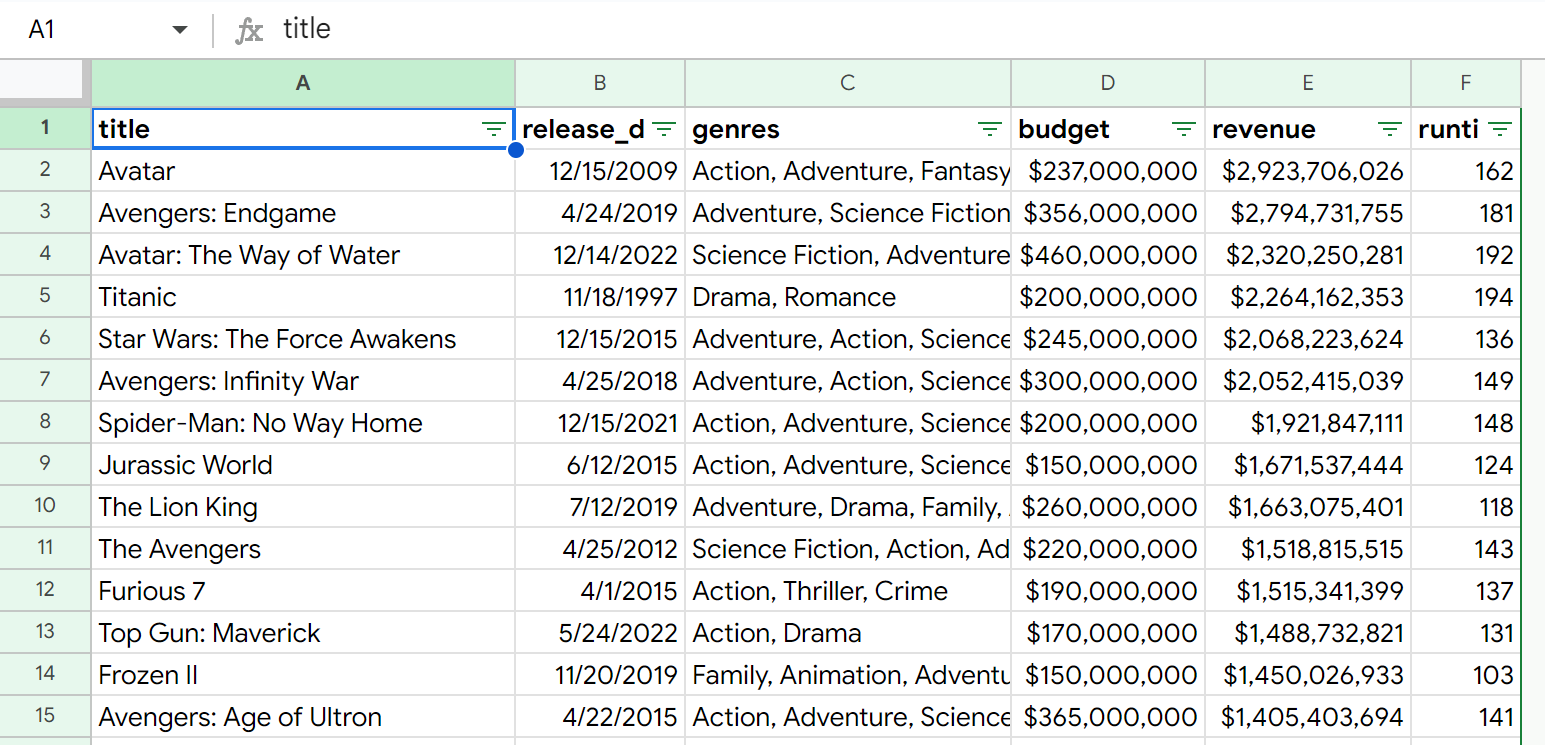Open the genres column filter icon
Screen dimensions: 1545x745
click(x=989, y=129)
